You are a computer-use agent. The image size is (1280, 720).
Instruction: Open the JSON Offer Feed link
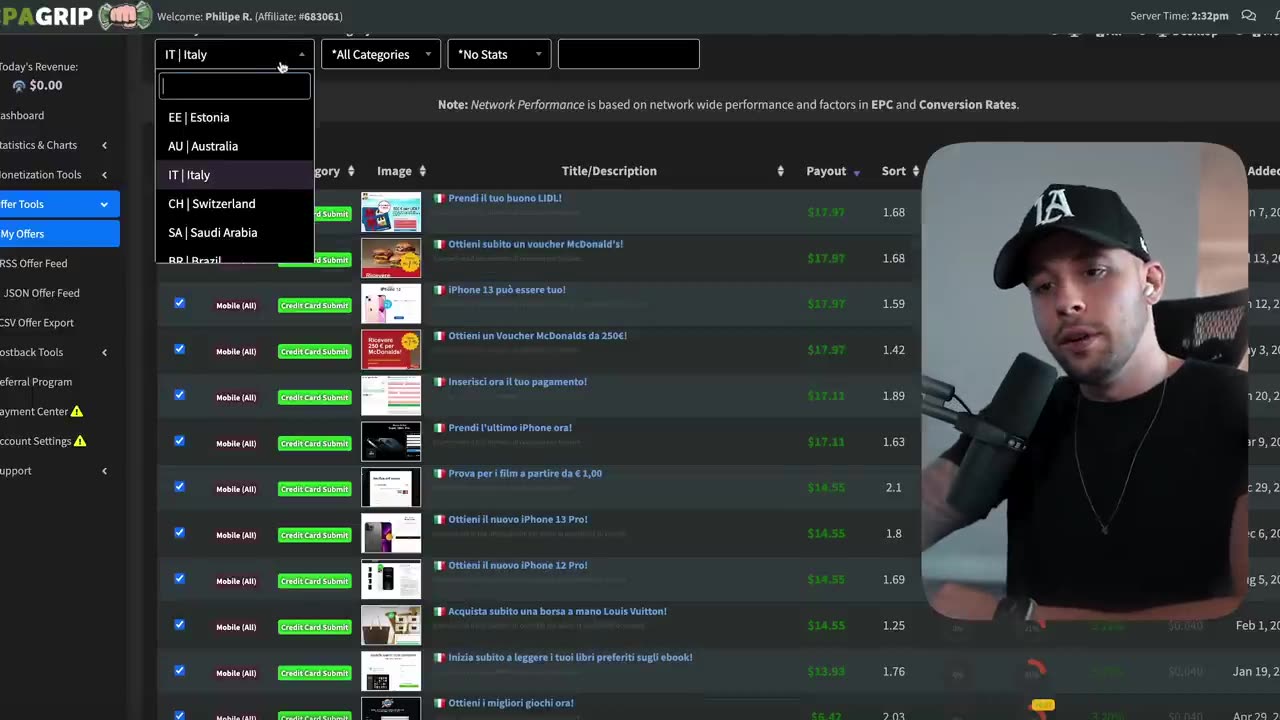tap(41, 293)
